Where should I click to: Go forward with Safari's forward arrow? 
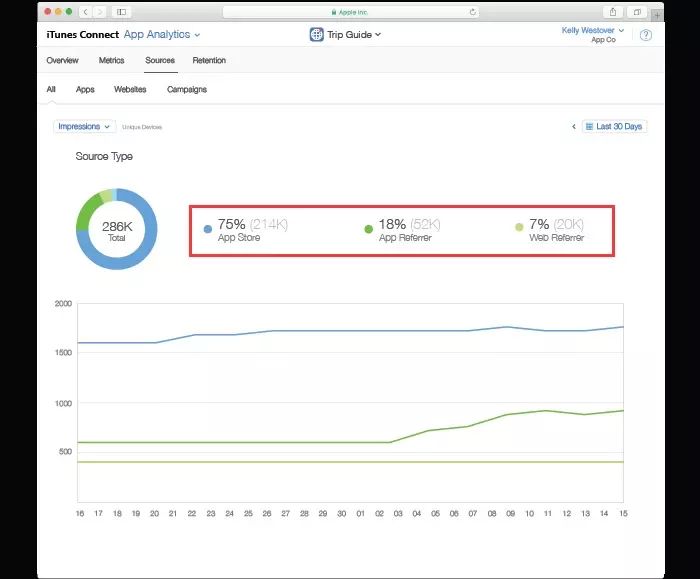(x=100, y=12)
